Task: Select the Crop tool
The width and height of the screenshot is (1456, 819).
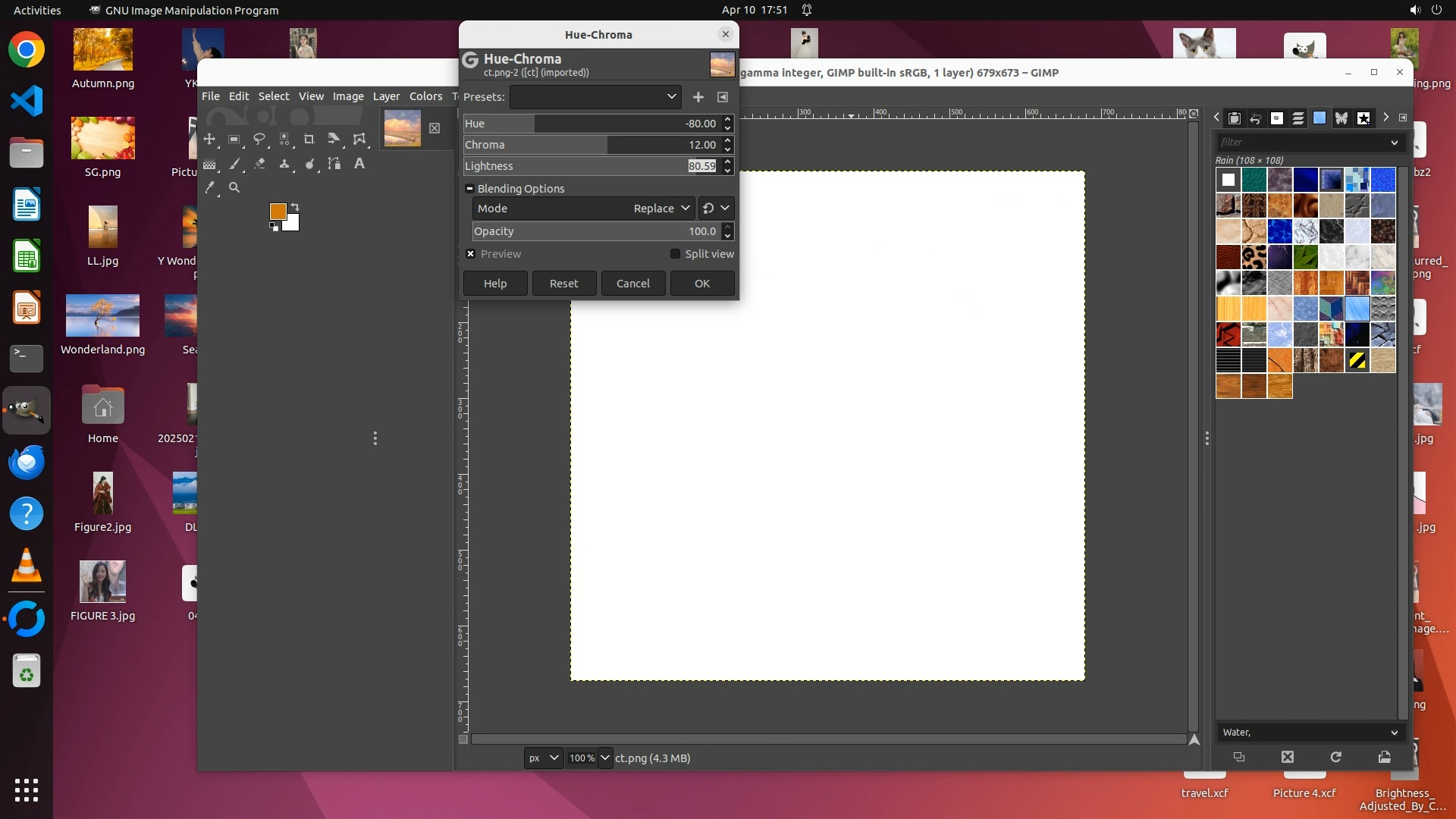Action: click(309, 140)
